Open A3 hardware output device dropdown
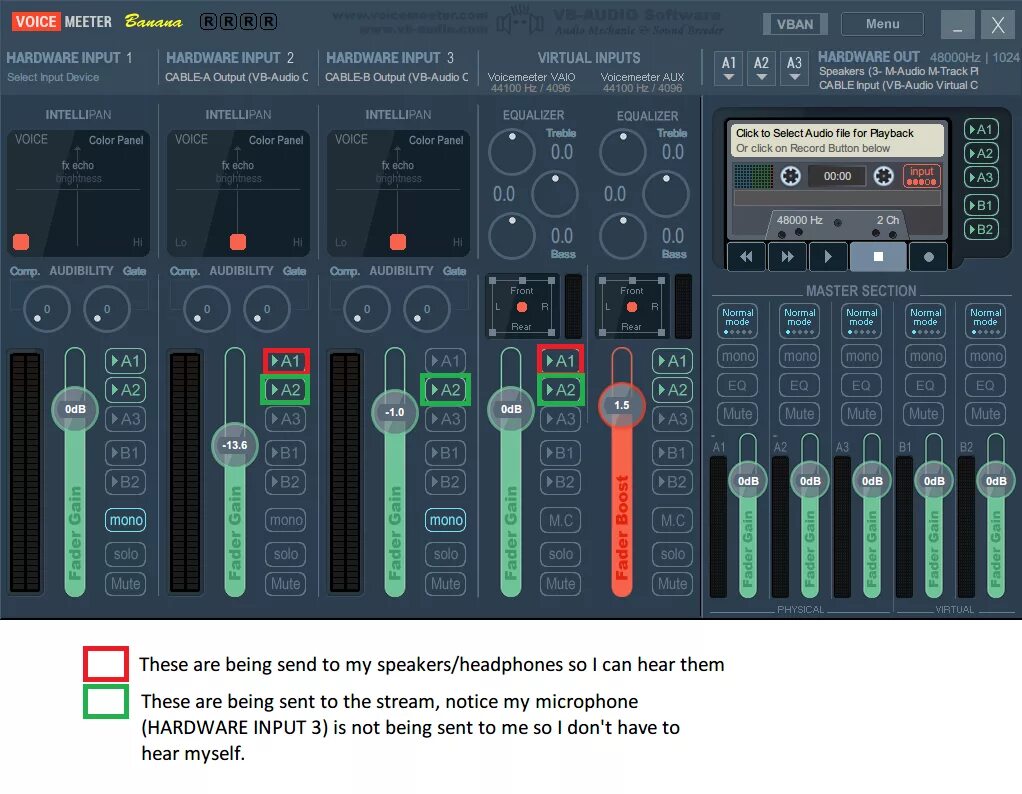 pos(794,68)
